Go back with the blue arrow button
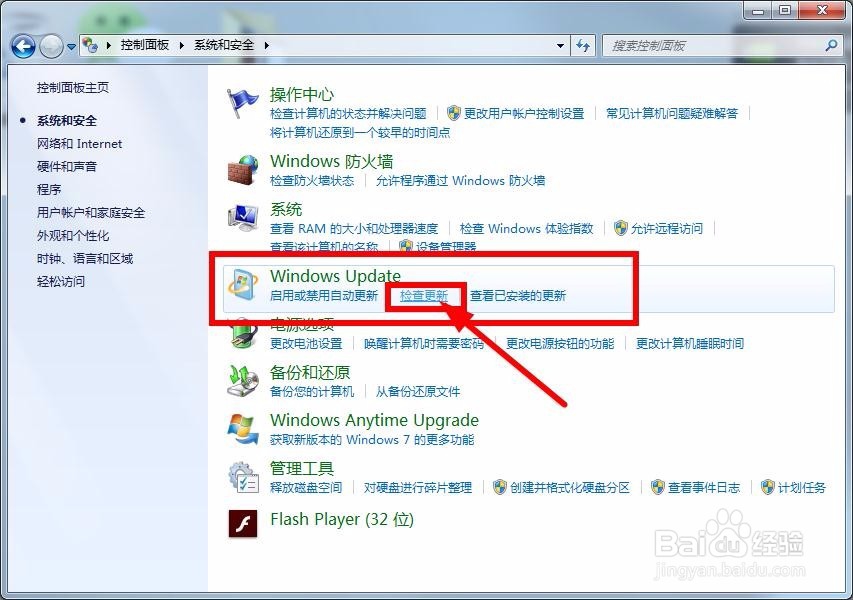853x600 pixels. 23,46
